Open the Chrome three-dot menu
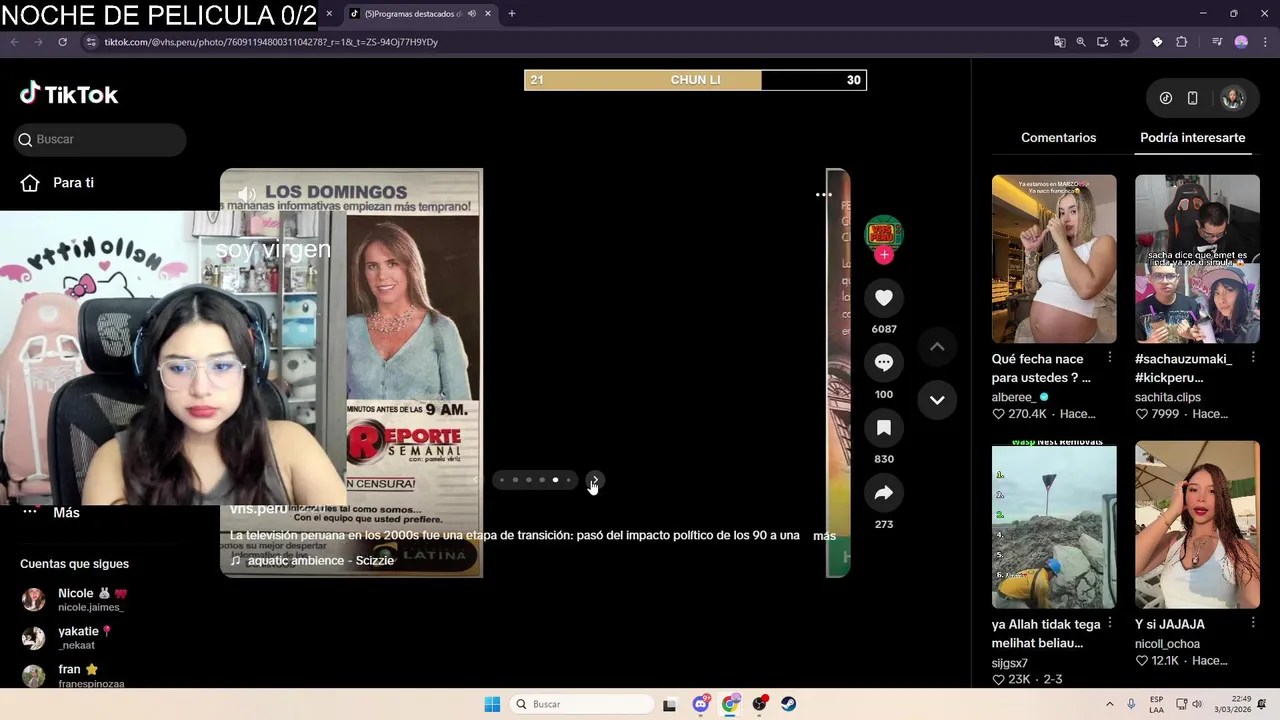 click(1264, 42)
